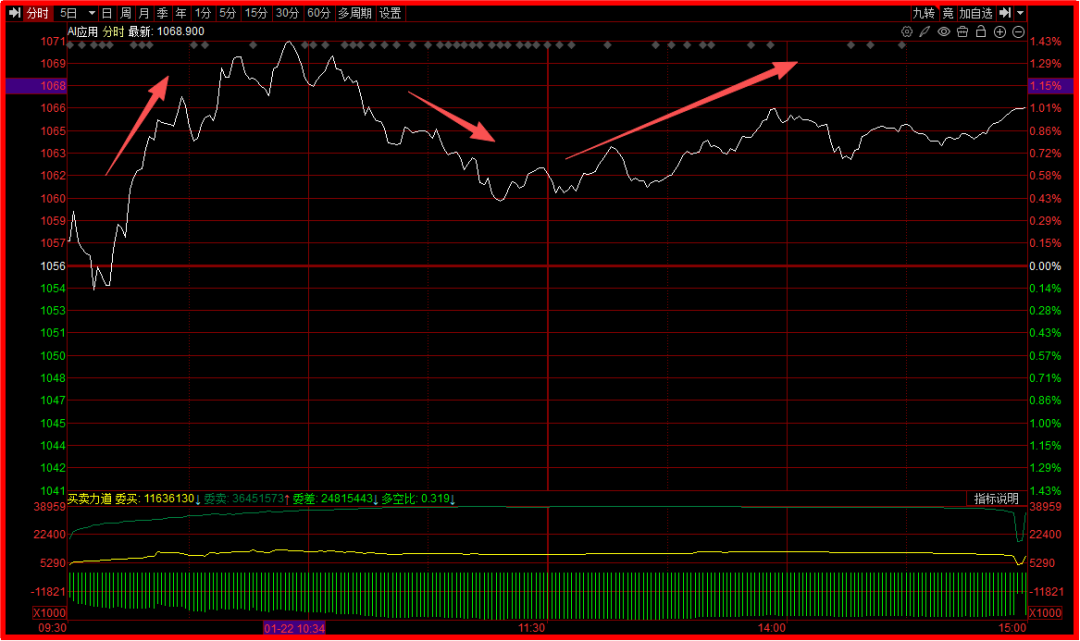This screenshot has width=1080, height=641.
Task: Select the 15分 timeframe tab
Action: [257, 13]
